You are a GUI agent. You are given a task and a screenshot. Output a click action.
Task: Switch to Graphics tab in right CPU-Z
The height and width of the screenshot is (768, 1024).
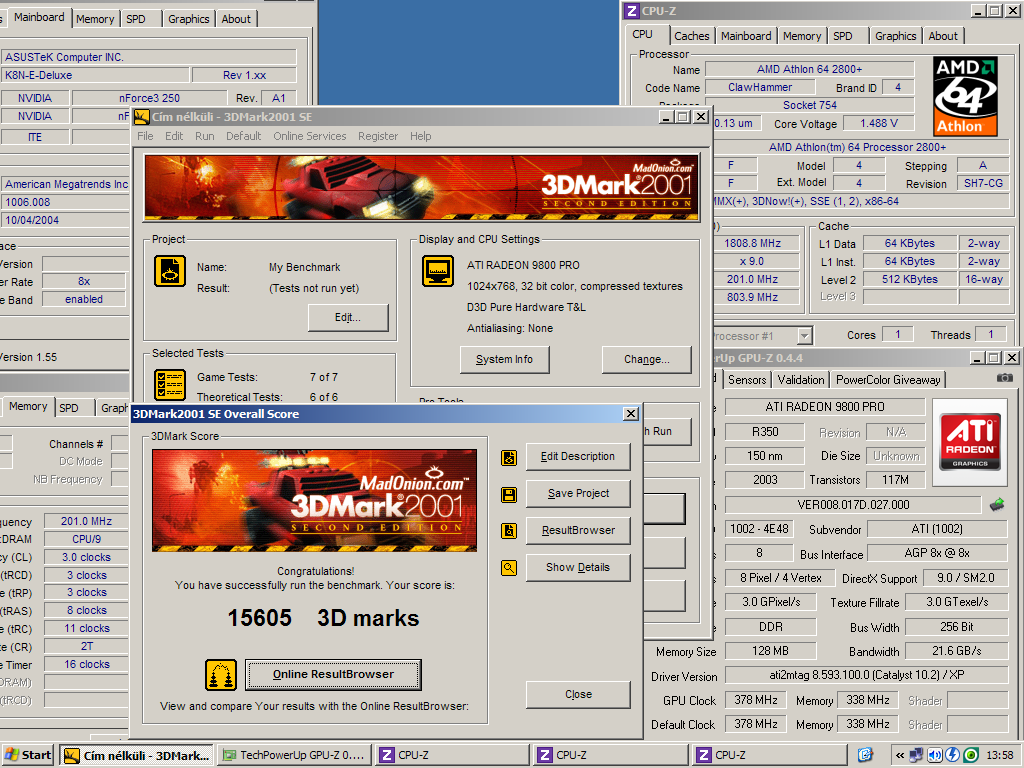(x=895, y=36)
